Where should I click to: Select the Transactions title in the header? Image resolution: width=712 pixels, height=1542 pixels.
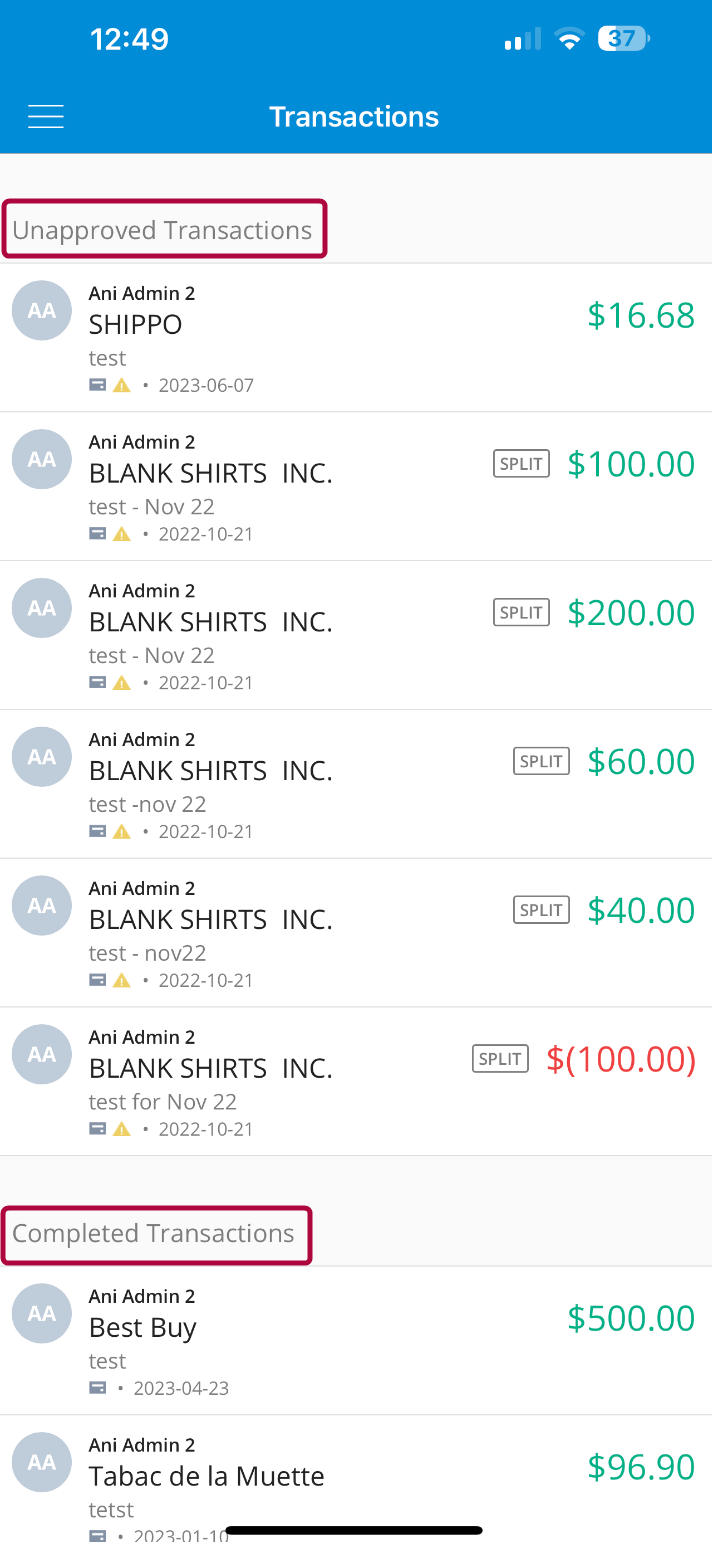point(354,116)
